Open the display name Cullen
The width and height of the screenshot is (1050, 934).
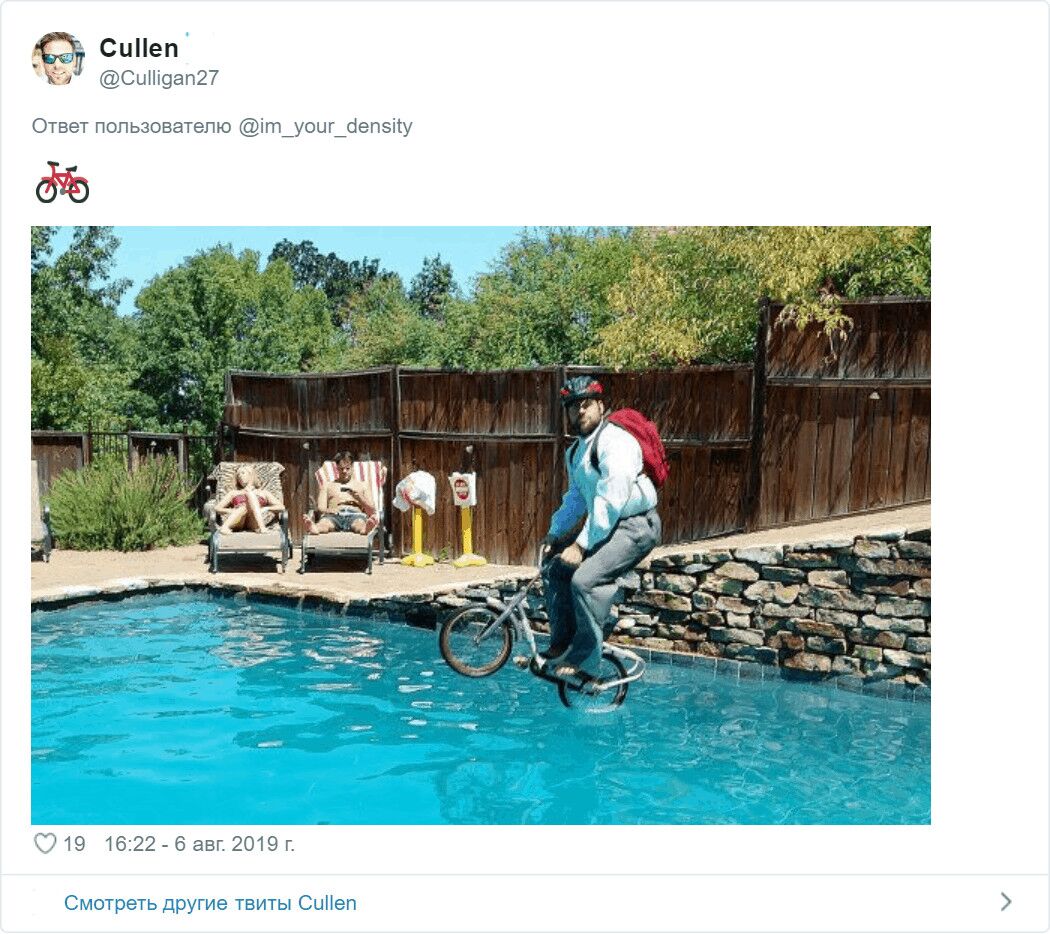(x=139, y=48)
